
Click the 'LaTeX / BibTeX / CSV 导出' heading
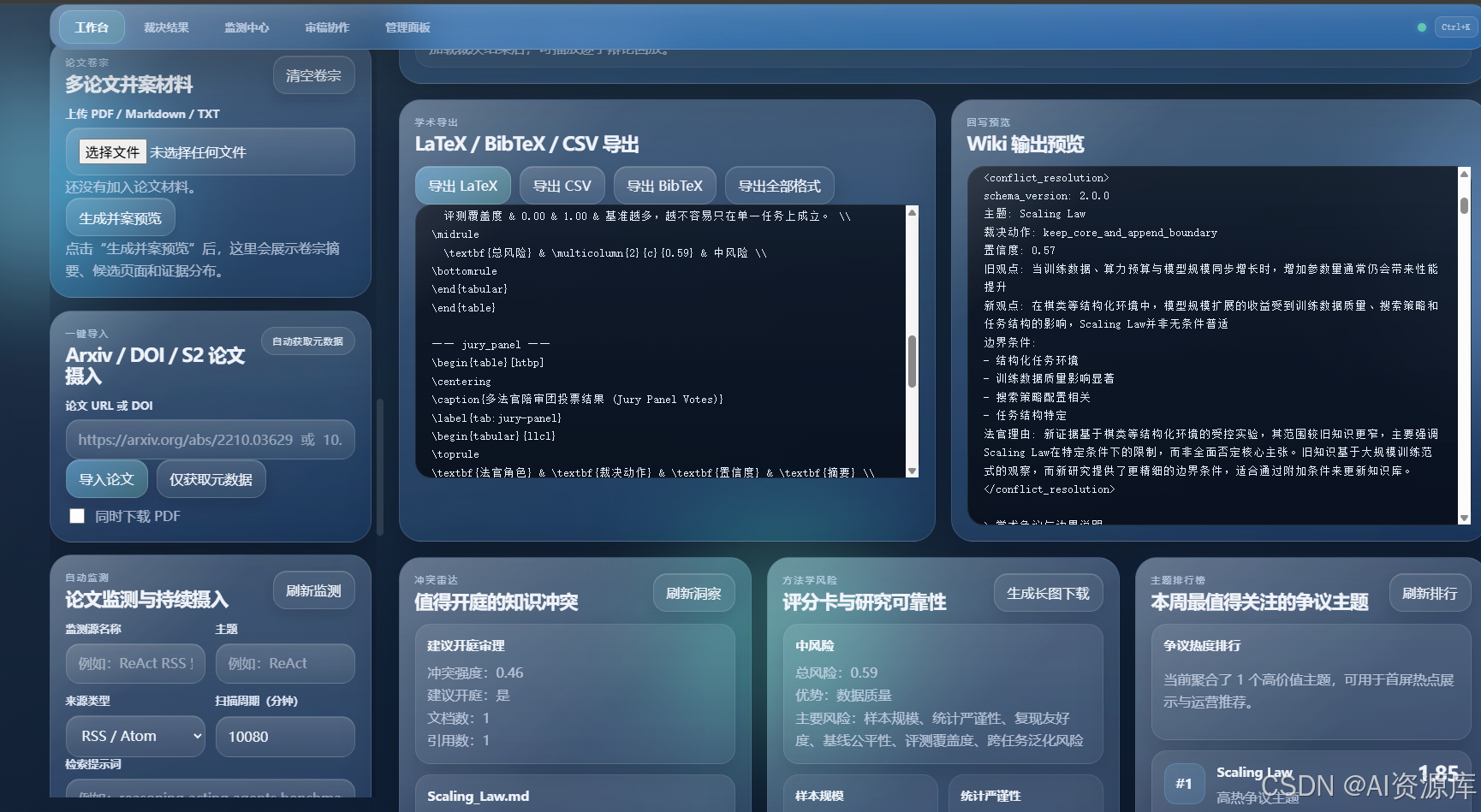click(x=526, y=144)
